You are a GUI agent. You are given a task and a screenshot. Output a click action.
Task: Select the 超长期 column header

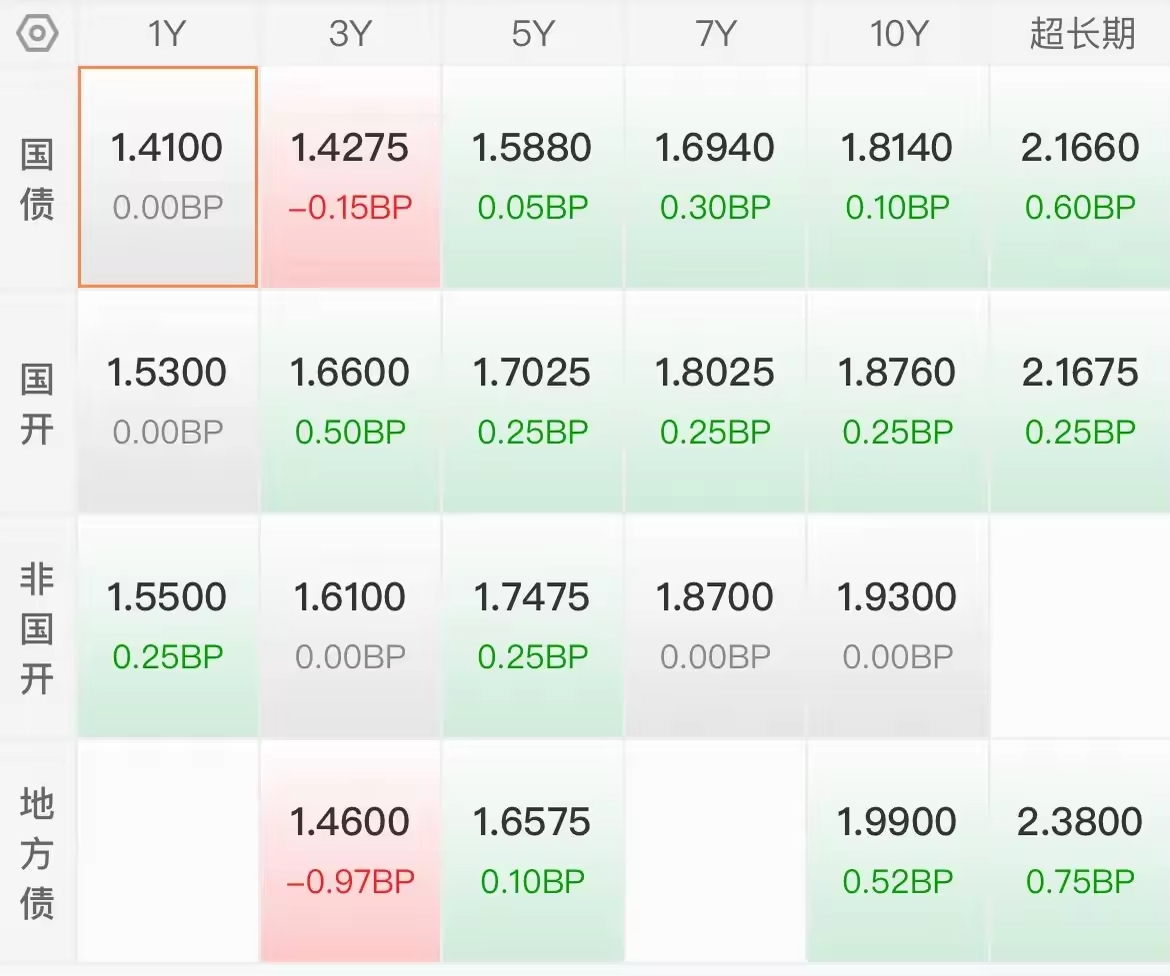(x=1081, y=34)
